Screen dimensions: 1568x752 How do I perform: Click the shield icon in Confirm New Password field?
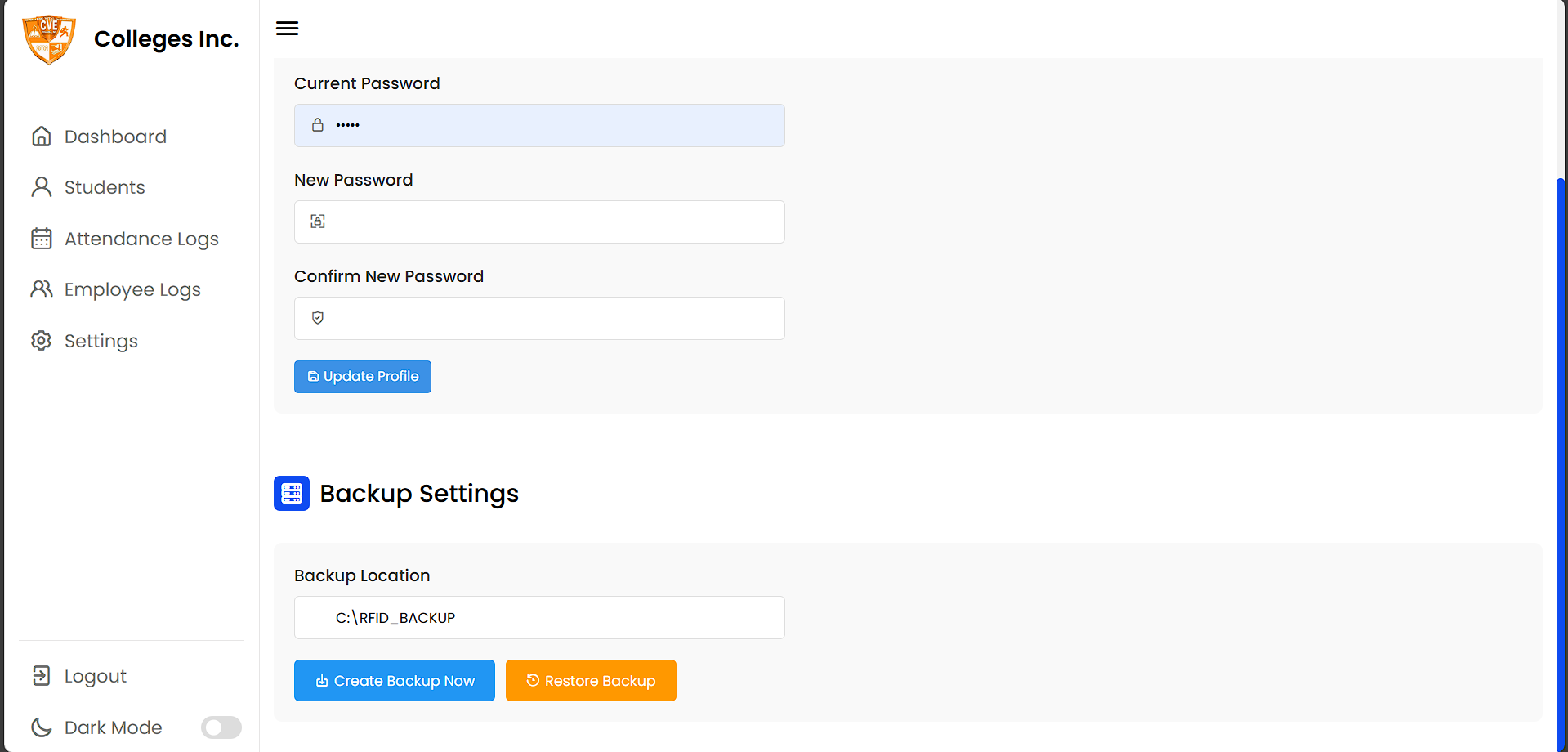click(x=317, y=318)
